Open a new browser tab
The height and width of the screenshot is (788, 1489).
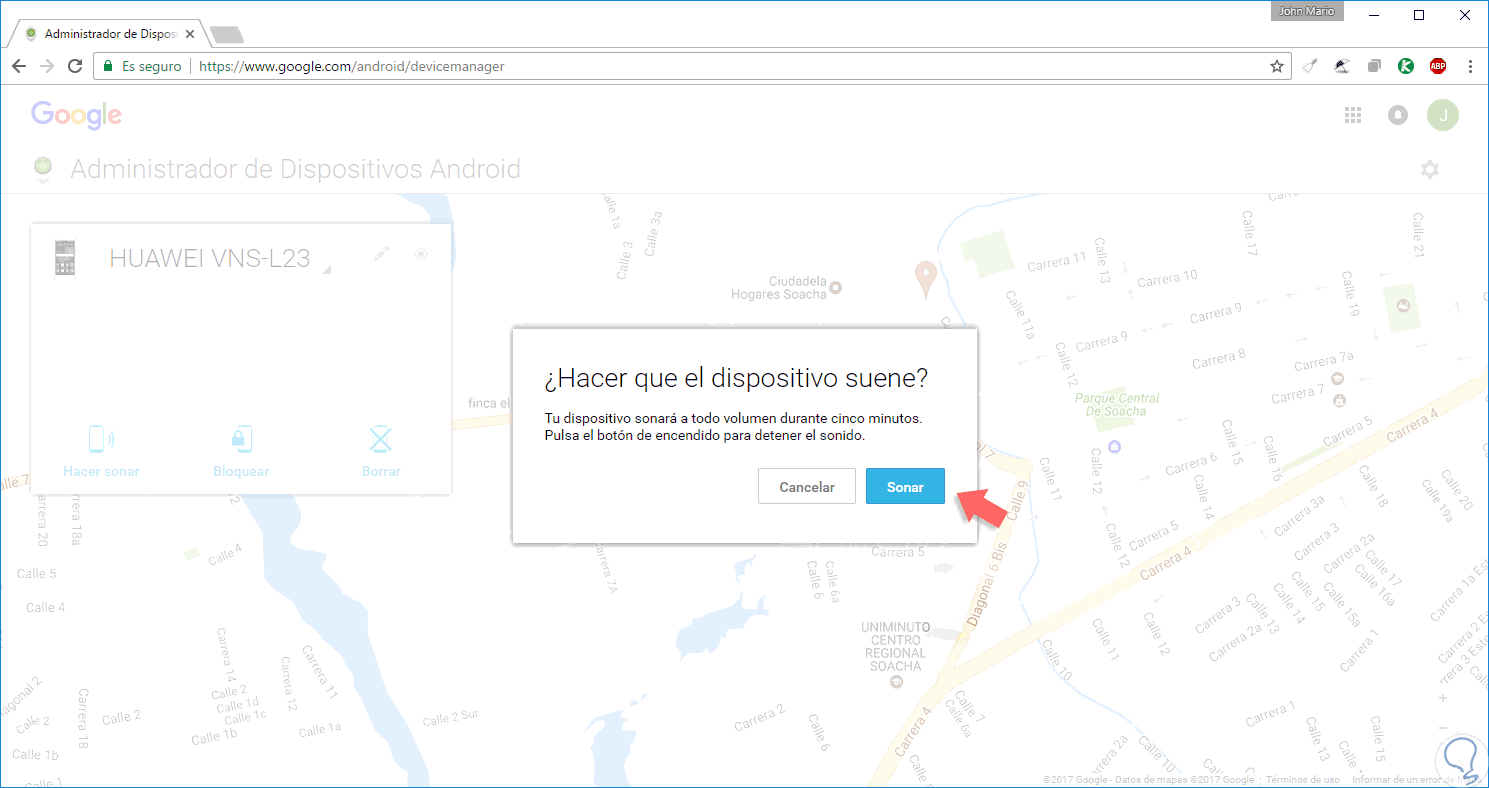(x=228, y=35)
